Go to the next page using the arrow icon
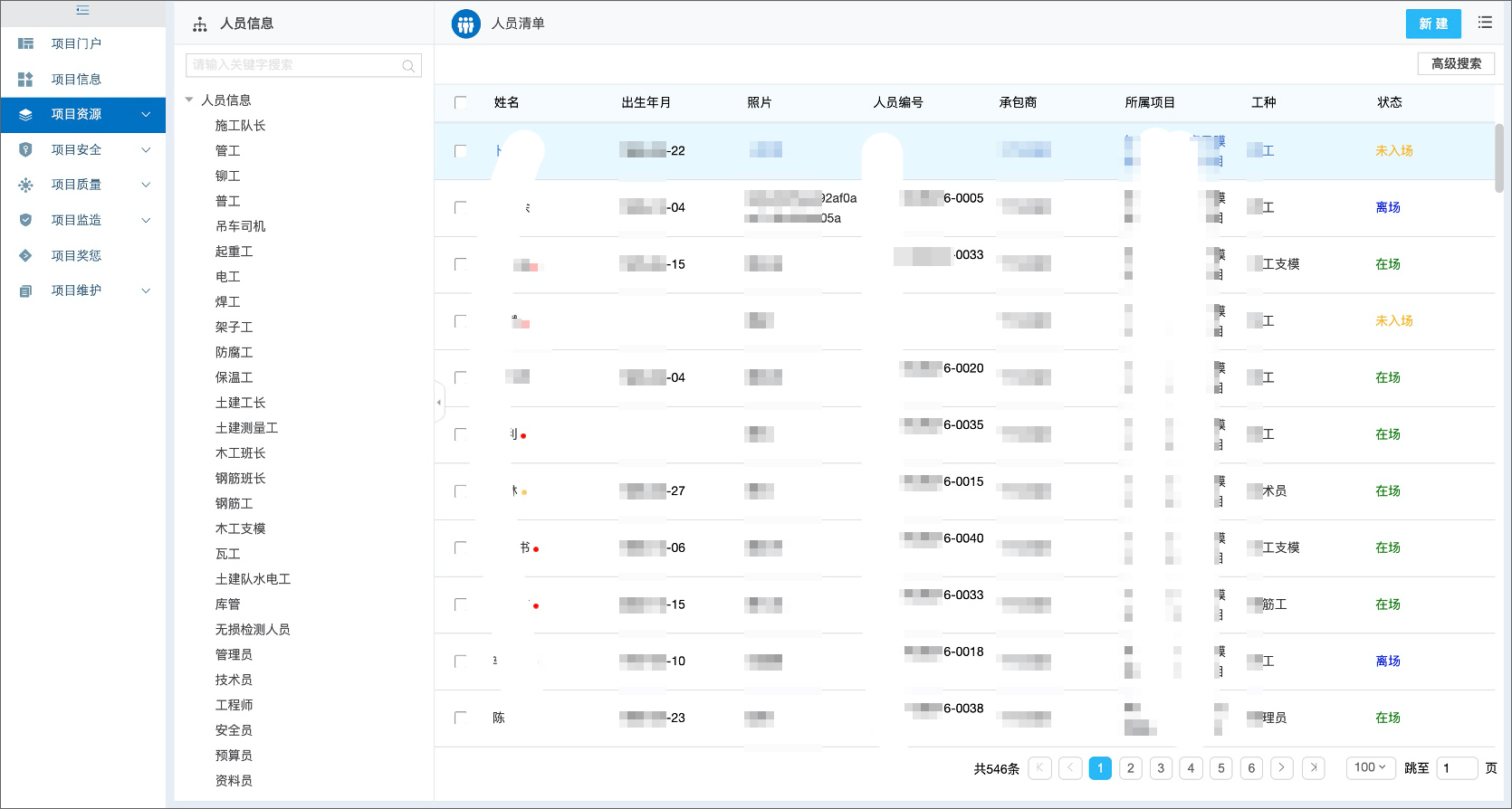The width and height of the screenshot is (1512, 809). point(1282,767)
